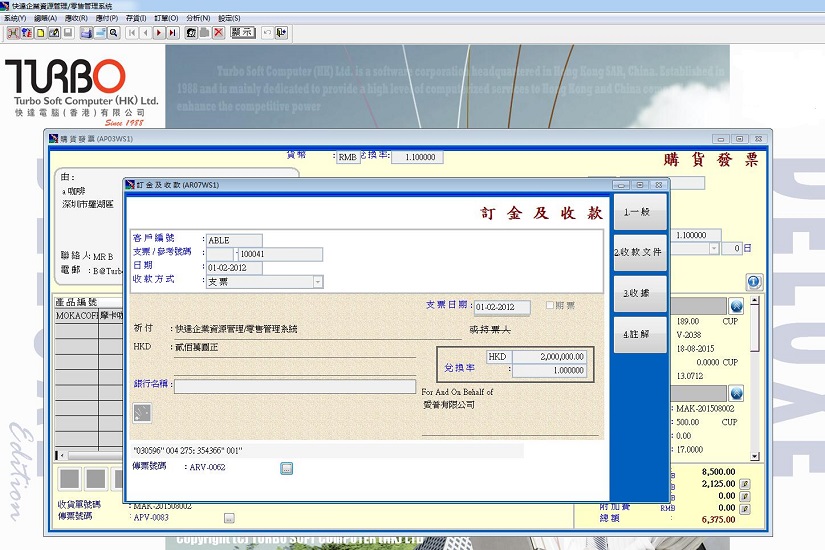This screenshot has width=825, height=550.
Task: Click the 銀行名稱 input field
Action: coord(294,386)
